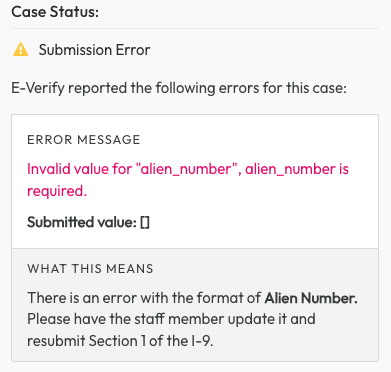Click the yellow warning triangle icon

coord(21,50)
